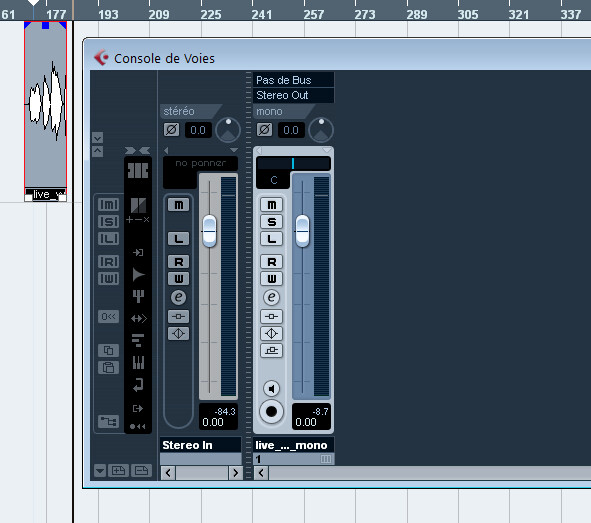The width and height of the screenshot is (591, 523).
Task: Open Pas de Bus input routing
Action: point(293,80)
